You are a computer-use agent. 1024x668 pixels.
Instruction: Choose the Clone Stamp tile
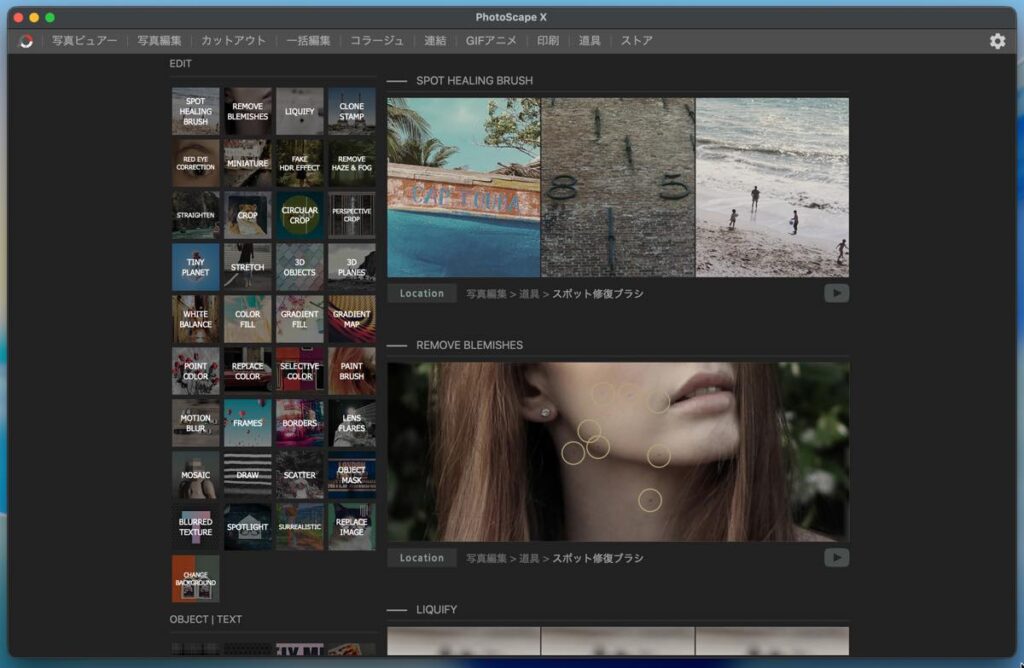[x=351, y=111]
